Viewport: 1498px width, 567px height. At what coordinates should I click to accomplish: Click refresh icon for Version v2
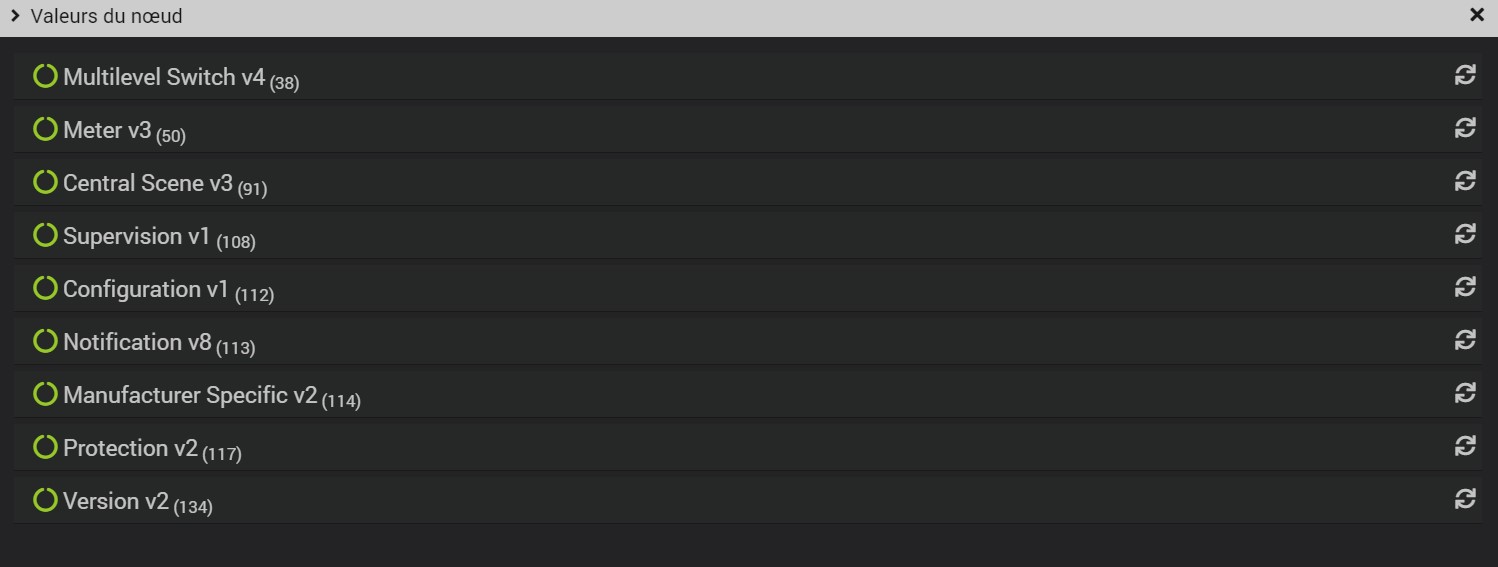click(x=1465, y=499)
